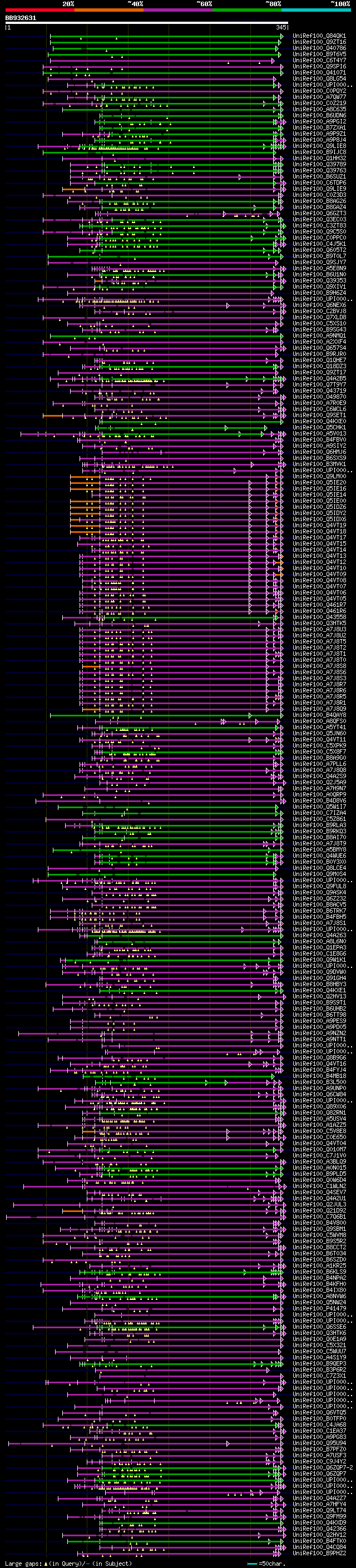356x1568 pixels.
Task: Select hit label UniRef100_Q6SSE6
Action: coord(319,1327)
